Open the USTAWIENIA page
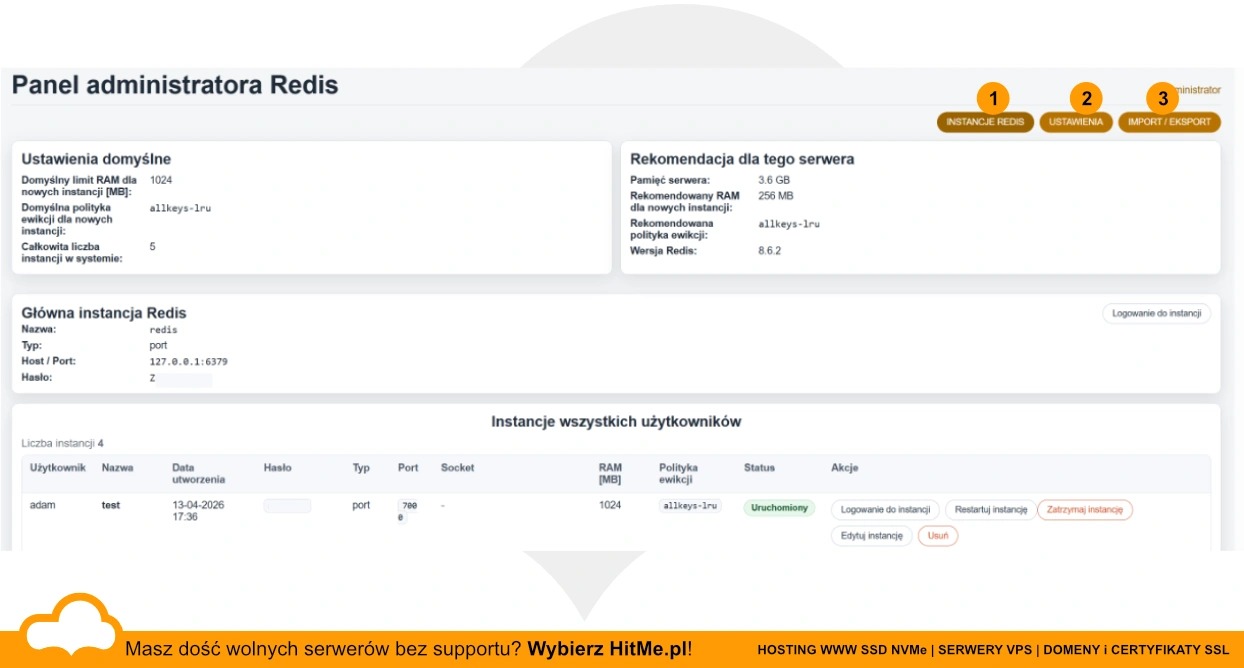Image resolution: width=1244 pixels, height=668 pixels. pos(1076,122)
